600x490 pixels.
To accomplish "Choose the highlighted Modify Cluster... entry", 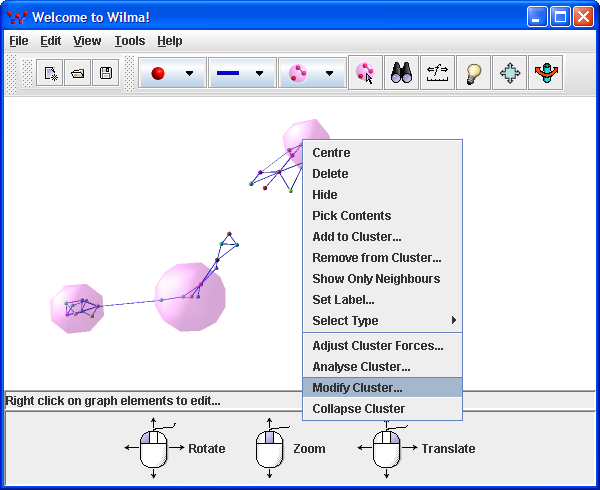I will (x=383, y=388).
